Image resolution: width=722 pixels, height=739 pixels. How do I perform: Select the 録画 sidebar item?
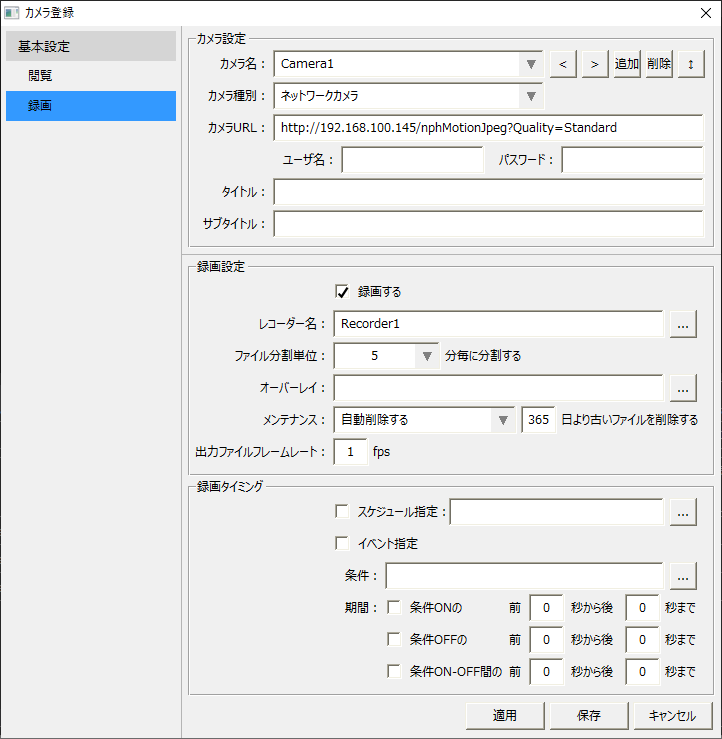tap(91, 106)
